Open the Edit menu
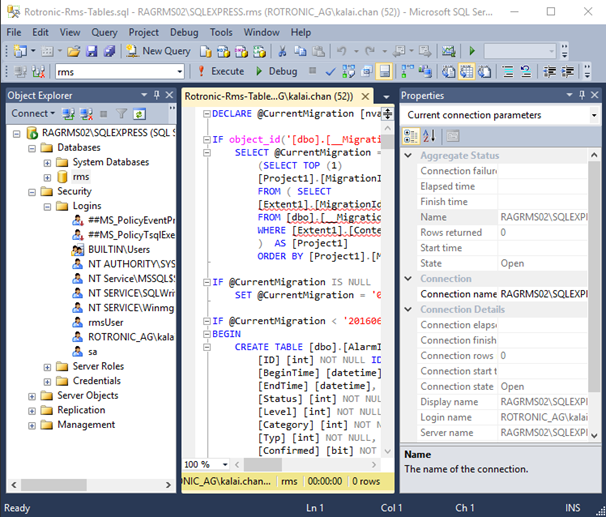The image size is (606, 517). point(40,32)
